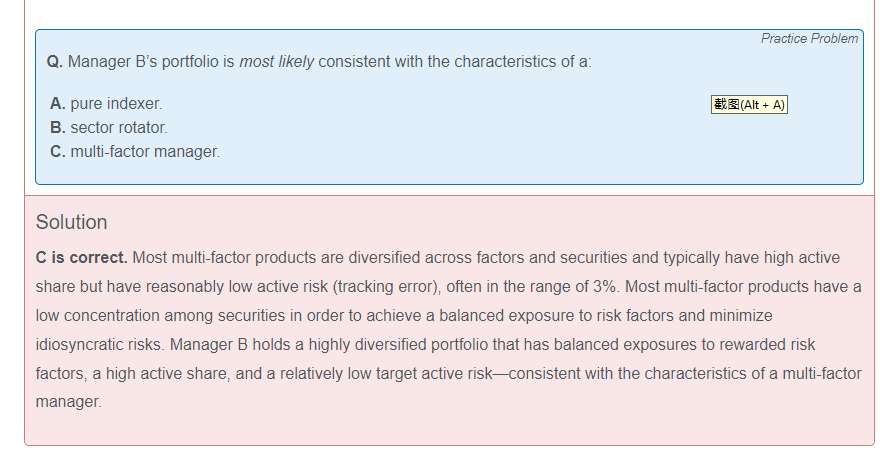Click the "Solution" heading
887x464 pixels.
click(x=71, y=222)
